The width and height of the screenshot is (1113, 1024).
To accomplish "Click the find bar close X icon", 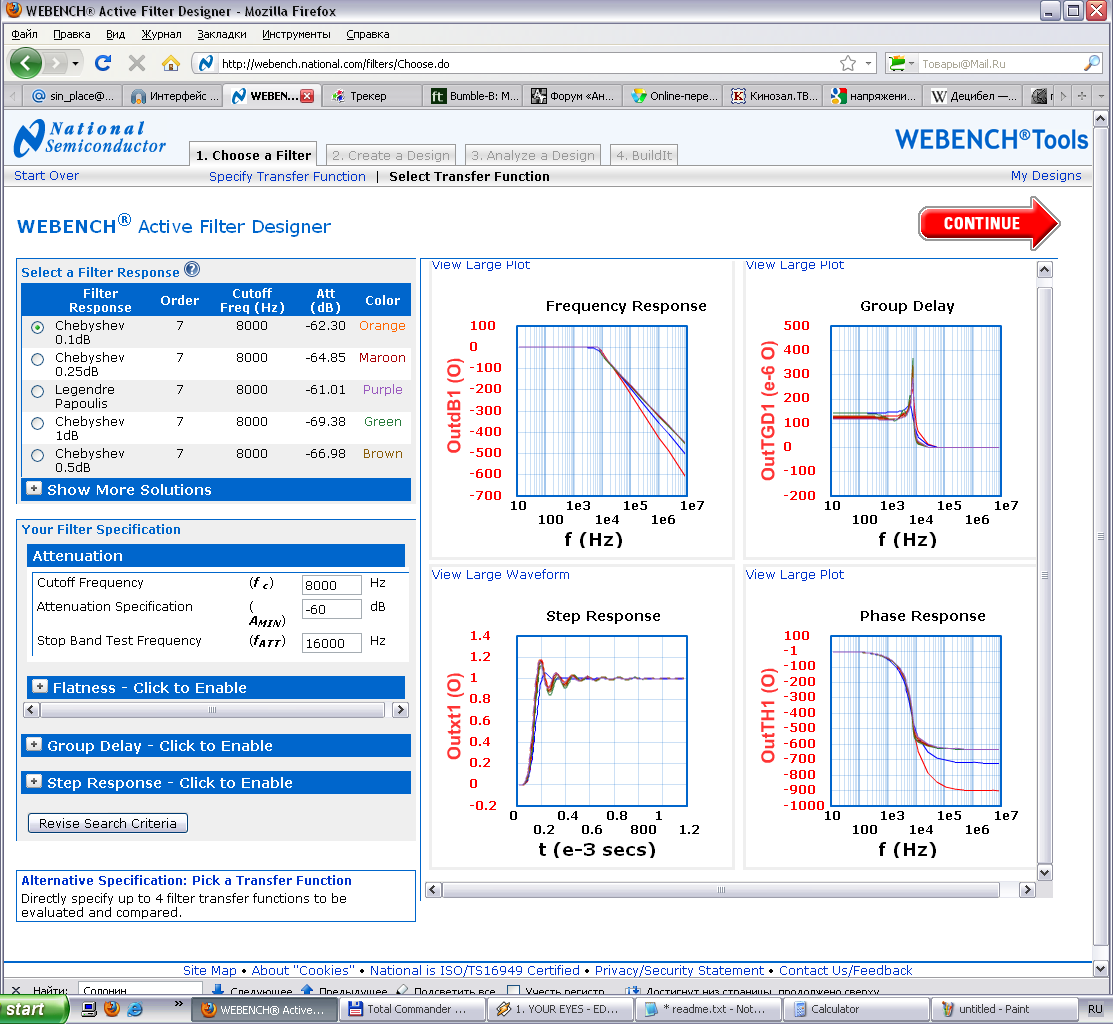I will tap(16, 990).
